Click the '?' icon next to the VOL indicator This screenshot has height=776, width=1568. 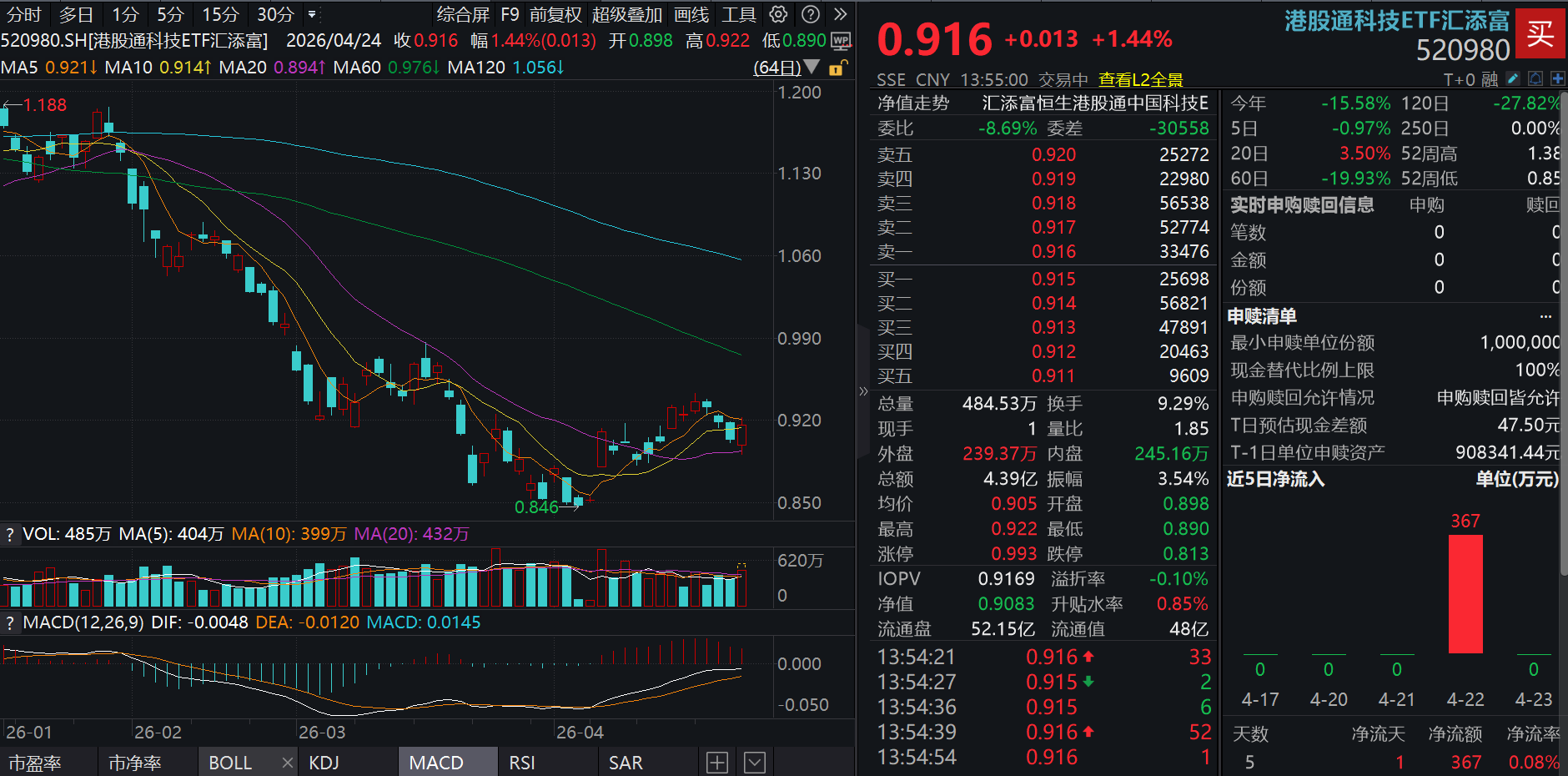pos(9,532)
